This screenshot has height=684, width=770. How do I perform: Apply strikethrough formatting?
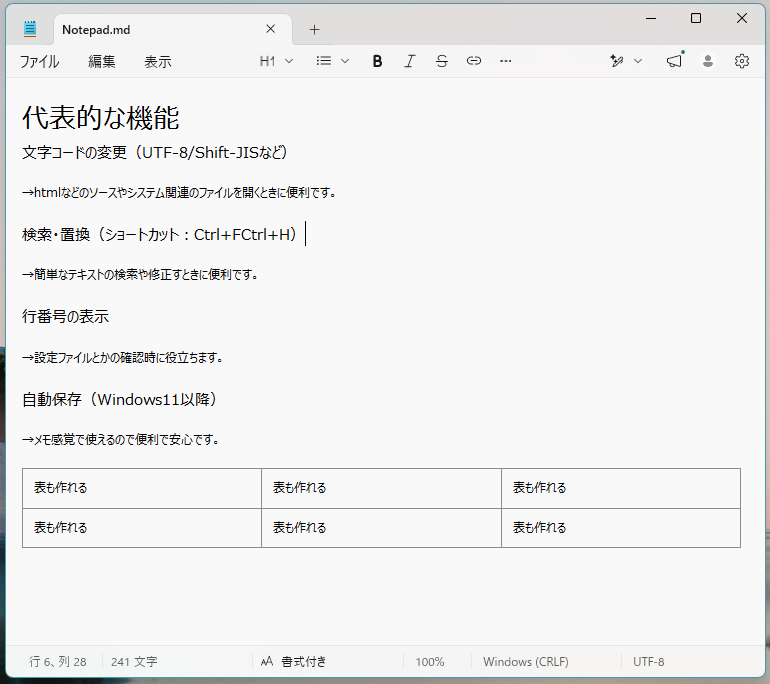click(441, 61)
